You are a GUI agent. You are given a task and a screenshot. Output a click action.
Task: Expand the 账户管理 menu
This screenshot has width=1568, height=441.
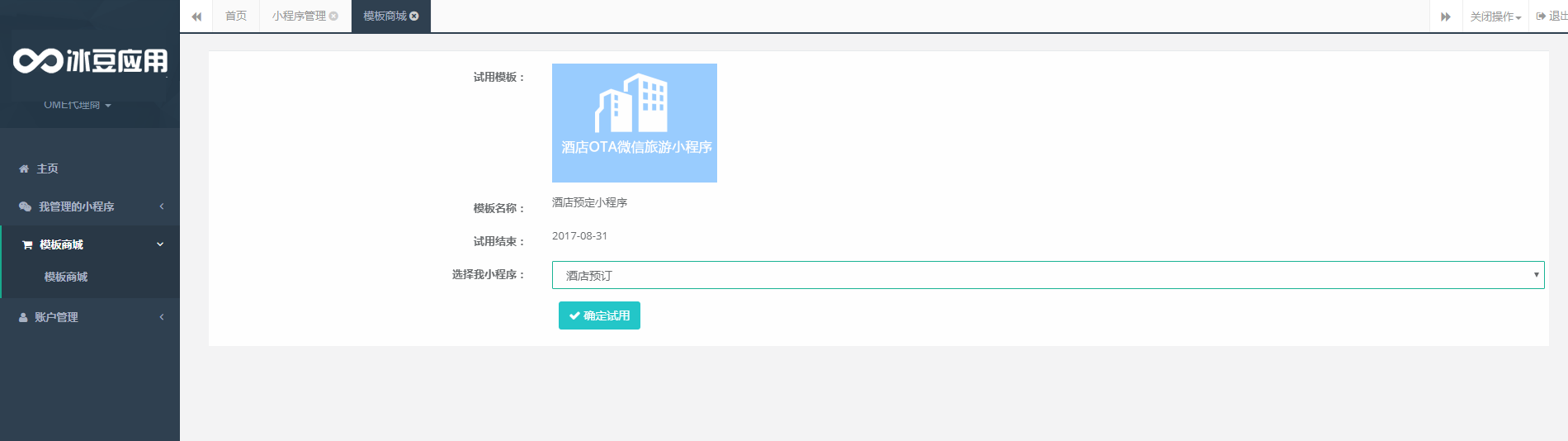pyautogui.click(x=90, y=317)
